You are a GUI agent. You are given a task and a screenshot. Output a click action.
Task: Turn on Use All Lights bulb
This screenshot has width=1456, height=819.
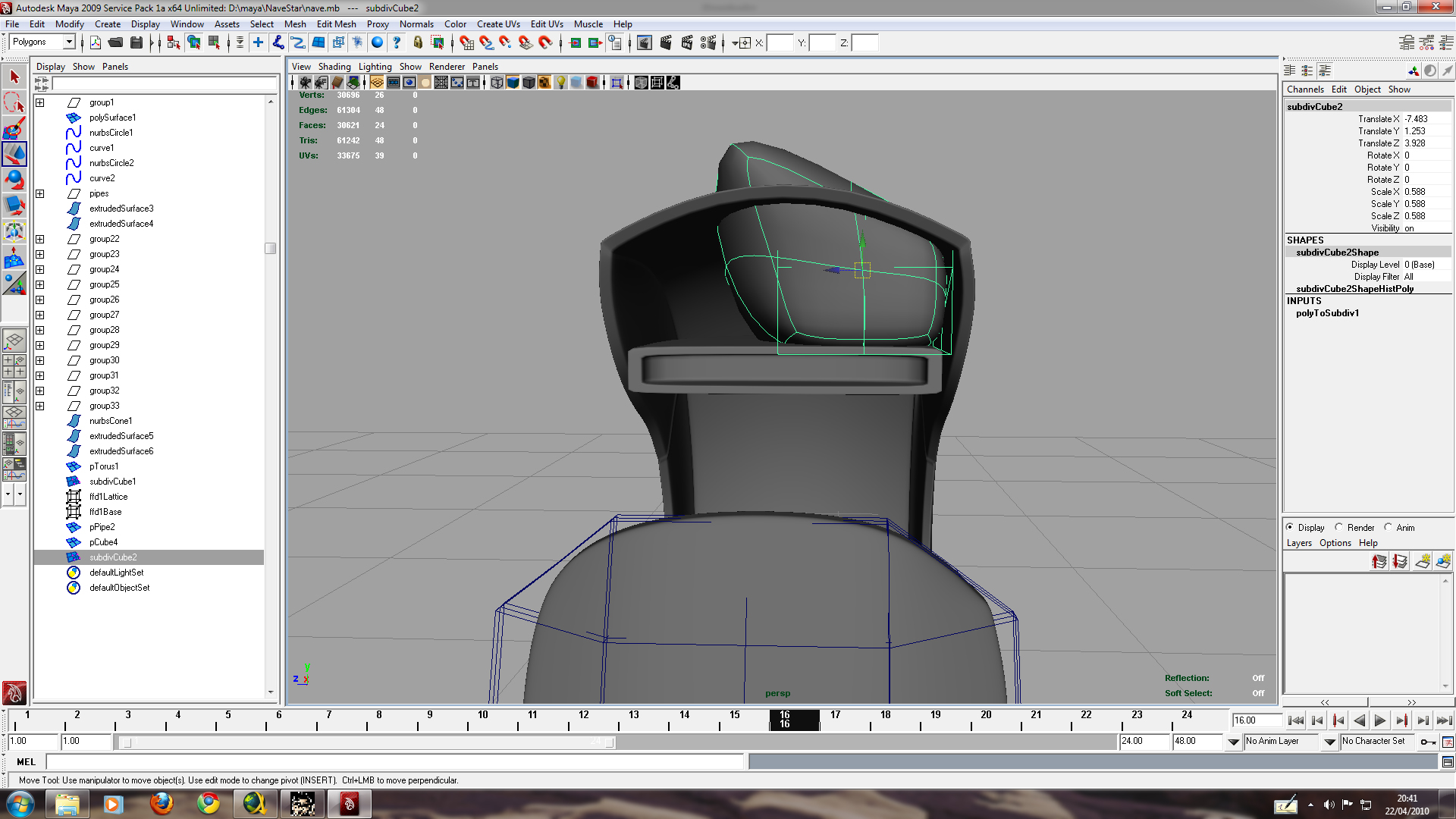(560, 83)
